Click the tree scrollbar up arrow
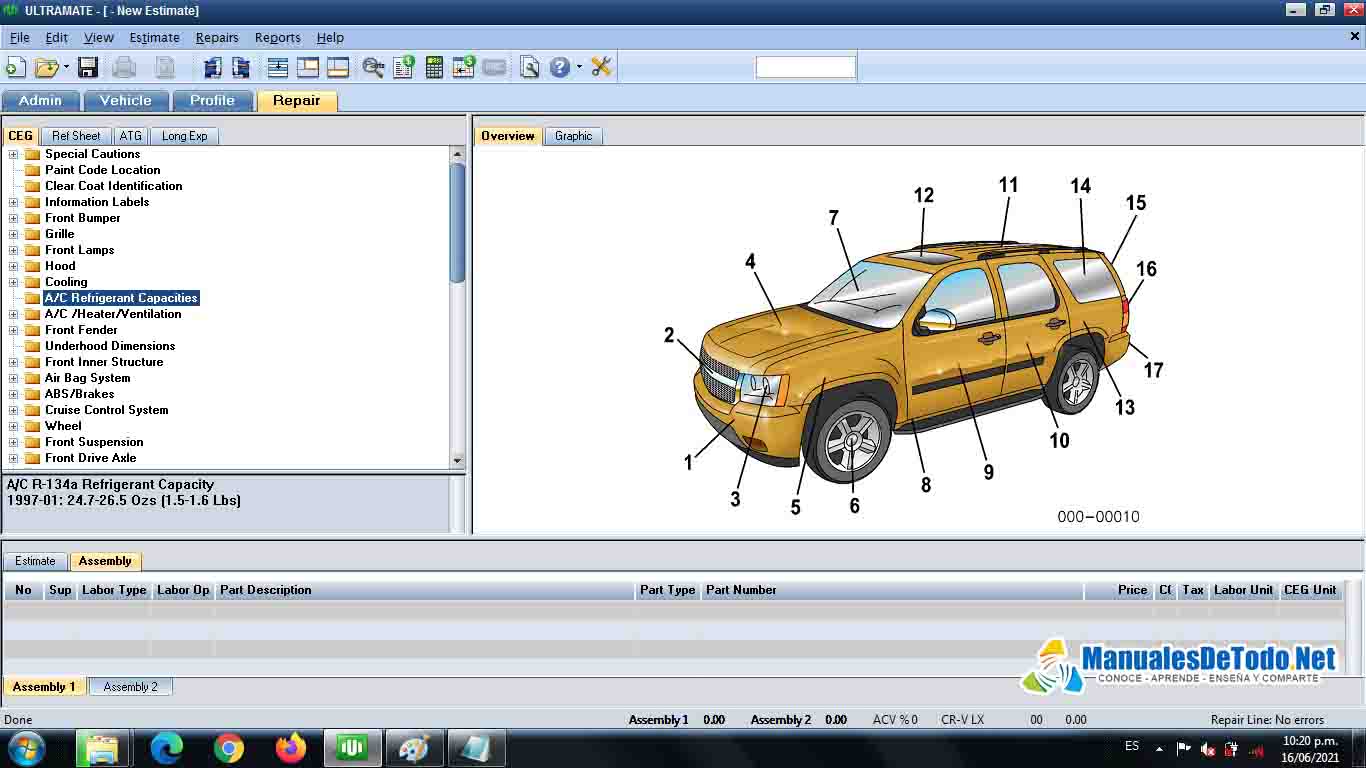The image size is (1366, 768). pyautogui.click(x=458, y=154)
